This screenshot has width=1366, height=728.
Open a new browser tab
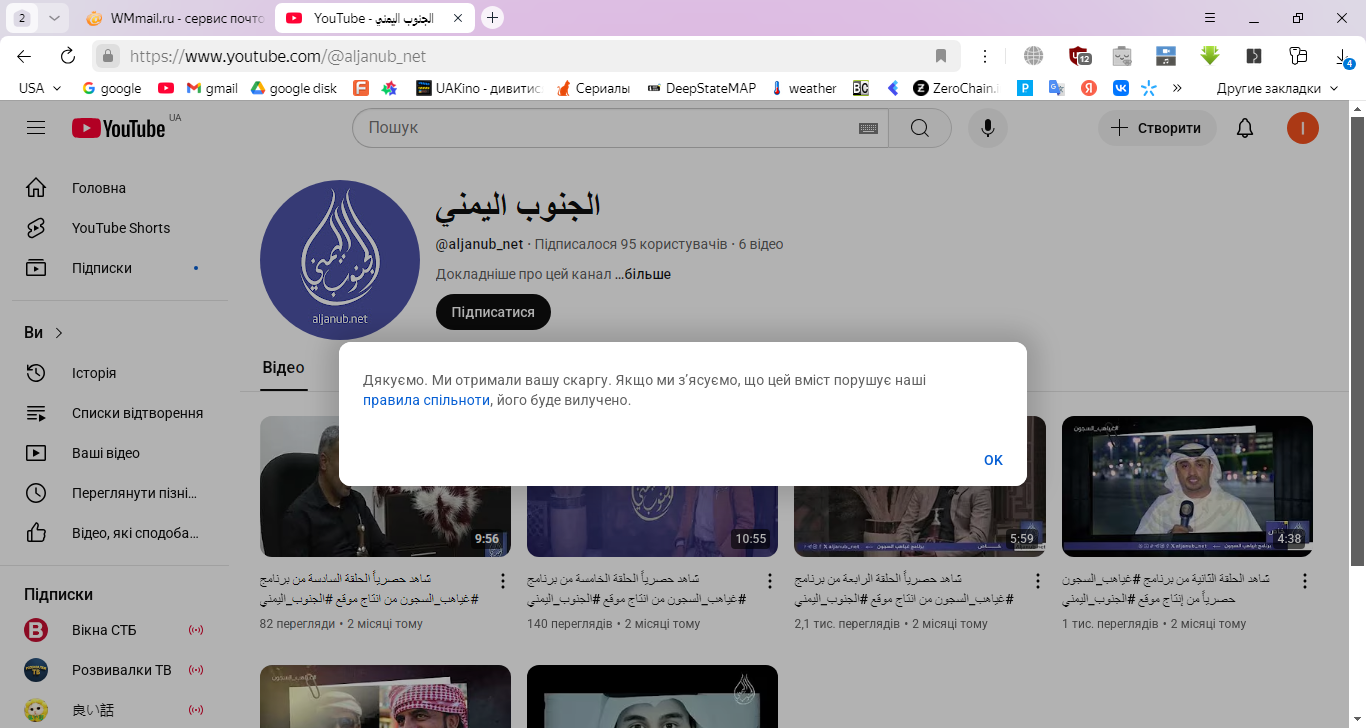[492, 18]
